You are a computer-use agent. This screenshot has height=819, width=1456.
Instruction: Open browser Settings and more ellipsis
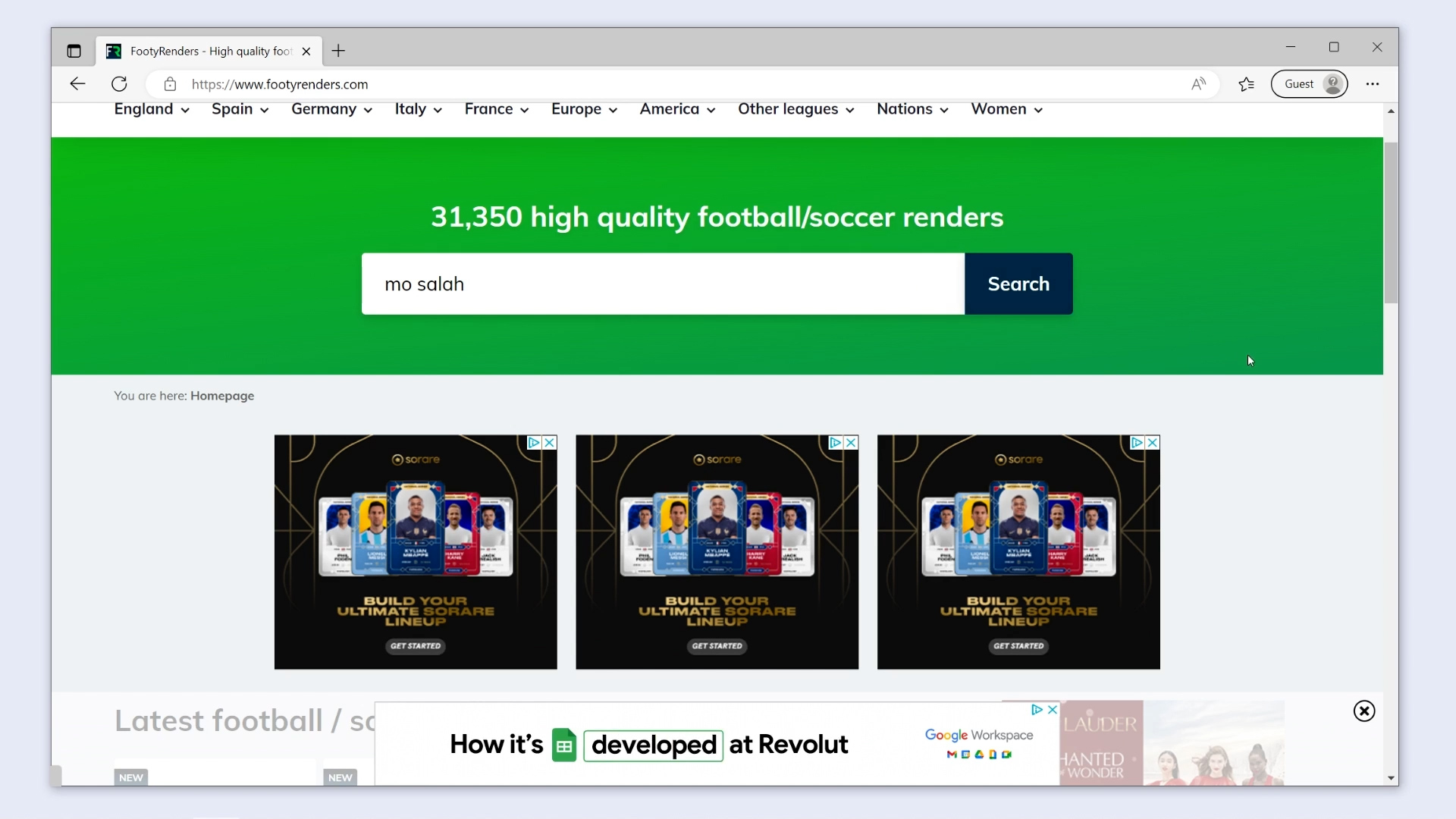click(1373, 84)
